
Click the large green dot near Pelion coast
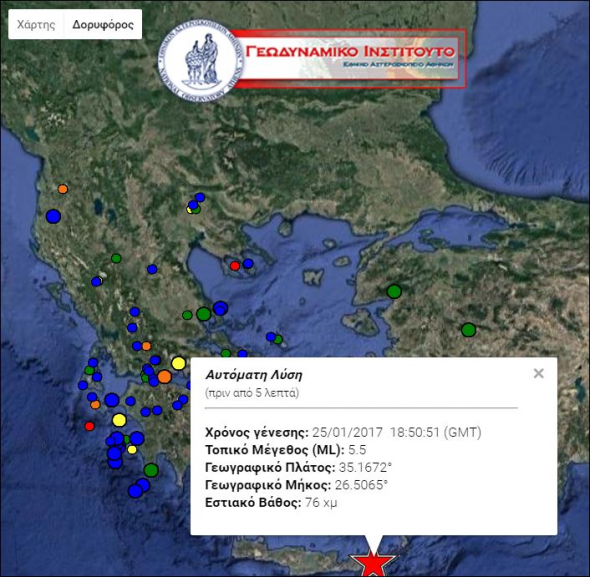click(x=204, y=314)
